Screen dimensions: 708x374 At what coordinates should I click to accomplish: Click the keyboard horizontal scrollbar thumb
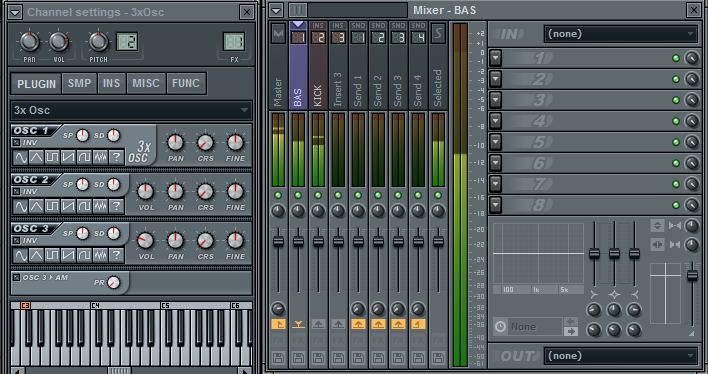coord(119,370)
